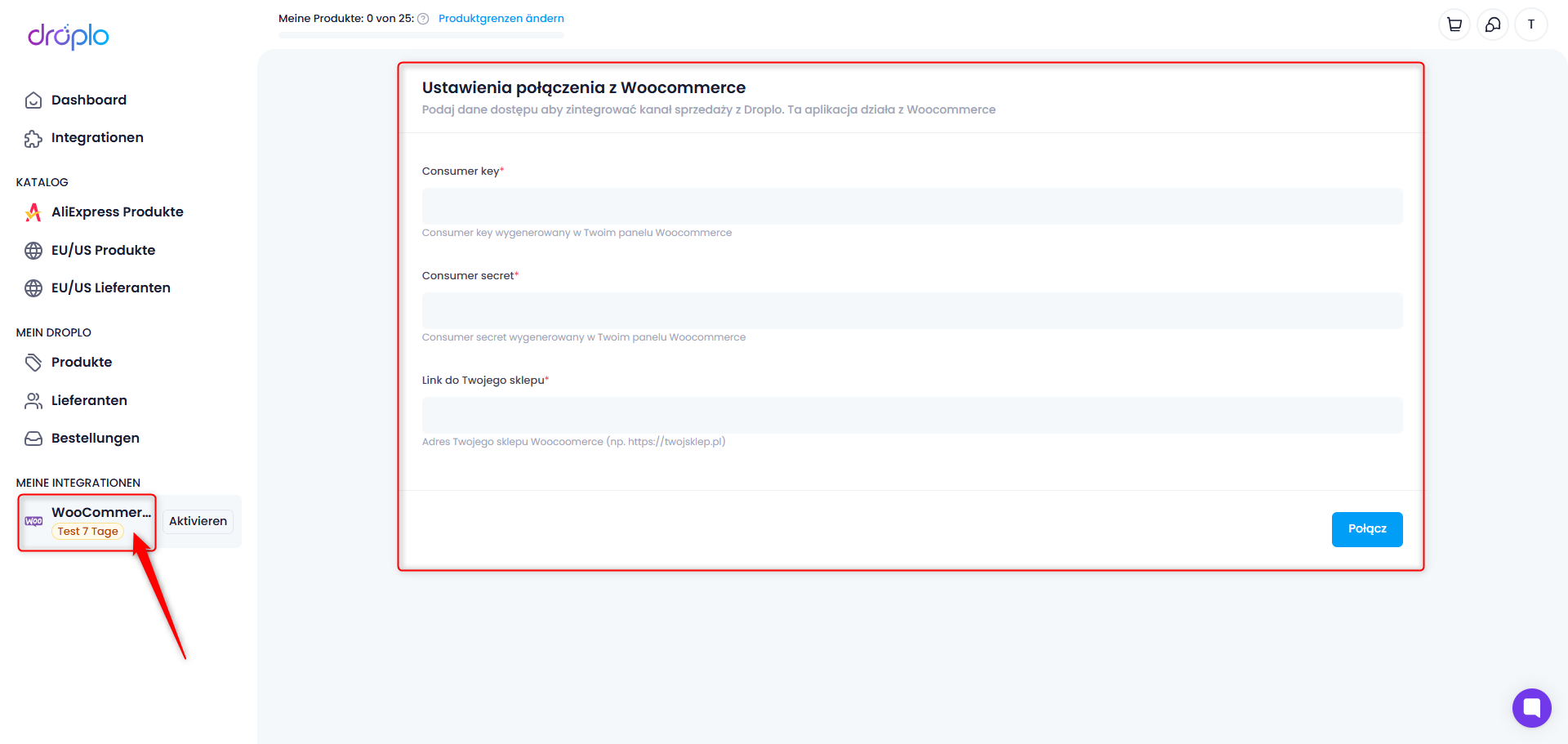
Task: Open EU/US Produkte catalog
Action: point(103,251)
